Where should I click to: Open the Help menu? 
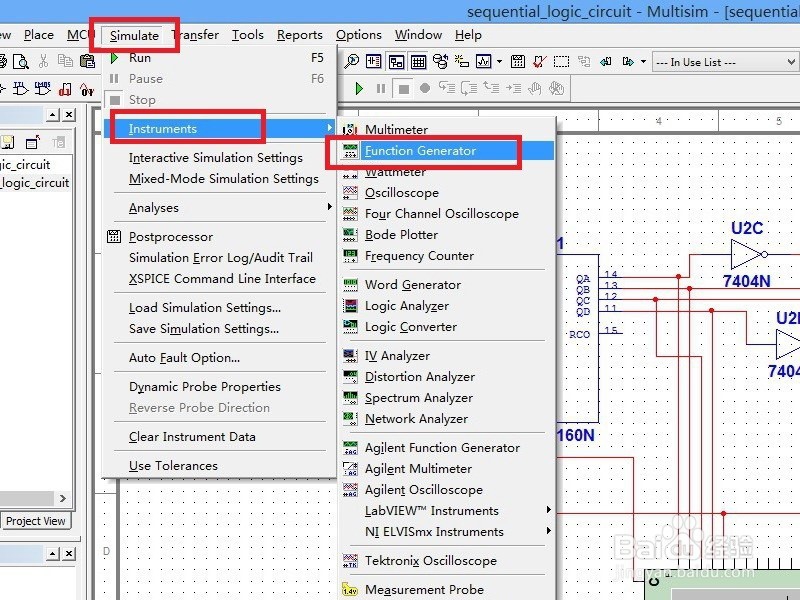(468, 35)
